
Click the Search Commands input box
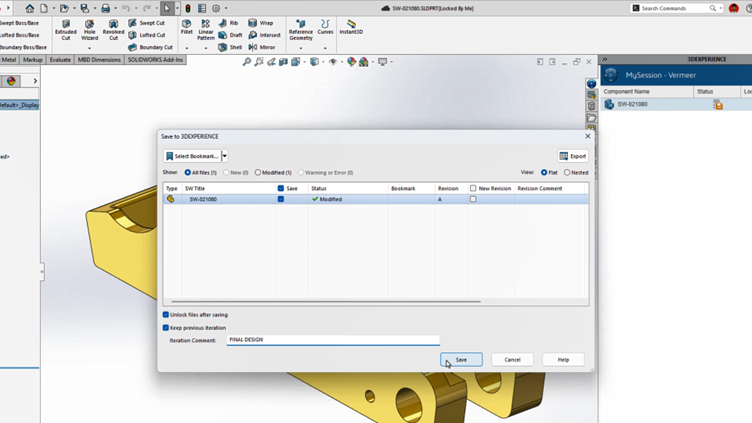click(x=674, y=8)
